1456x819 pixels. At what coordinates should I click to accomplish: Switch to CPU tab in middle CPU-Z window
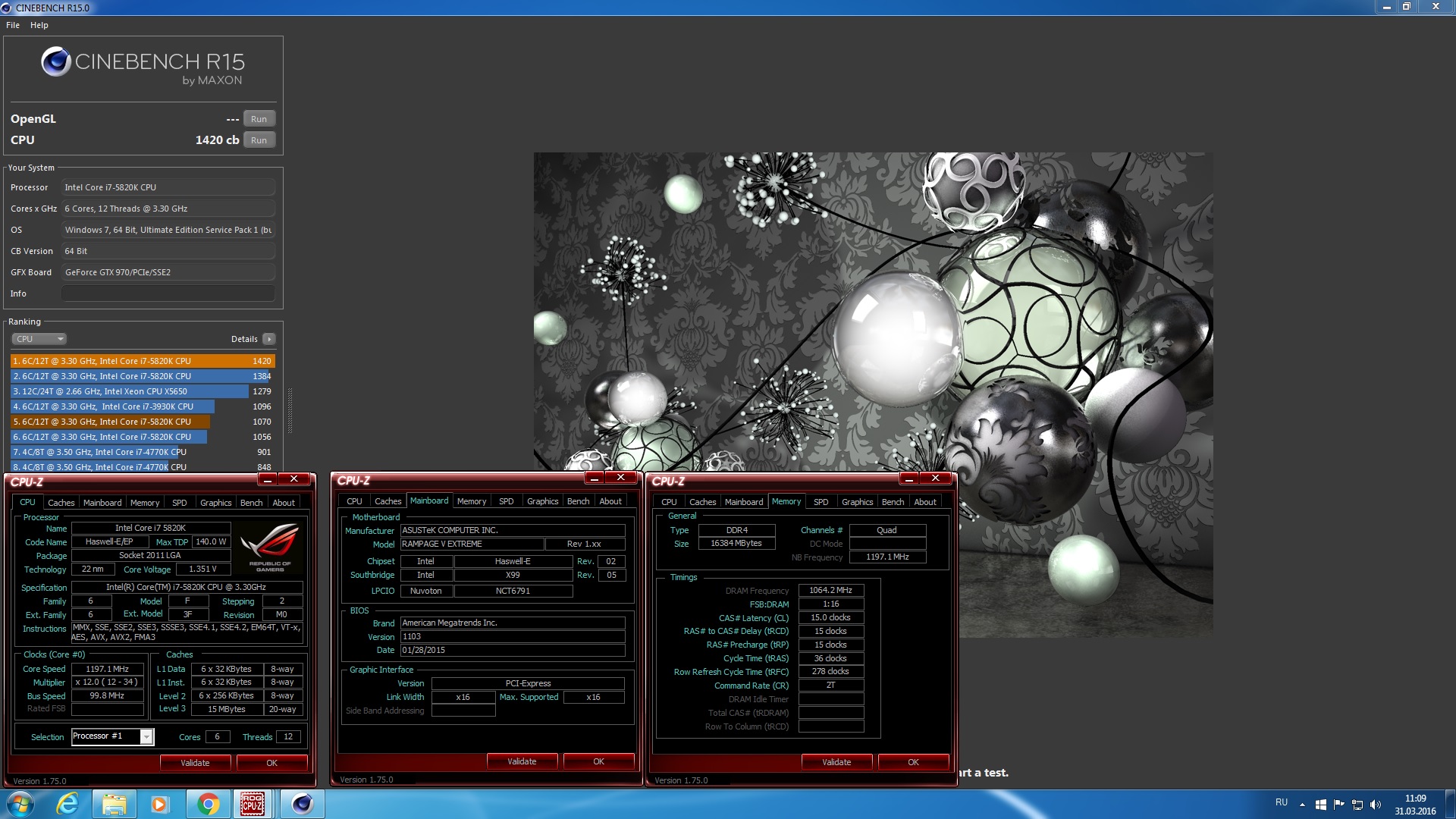point(355,501)
